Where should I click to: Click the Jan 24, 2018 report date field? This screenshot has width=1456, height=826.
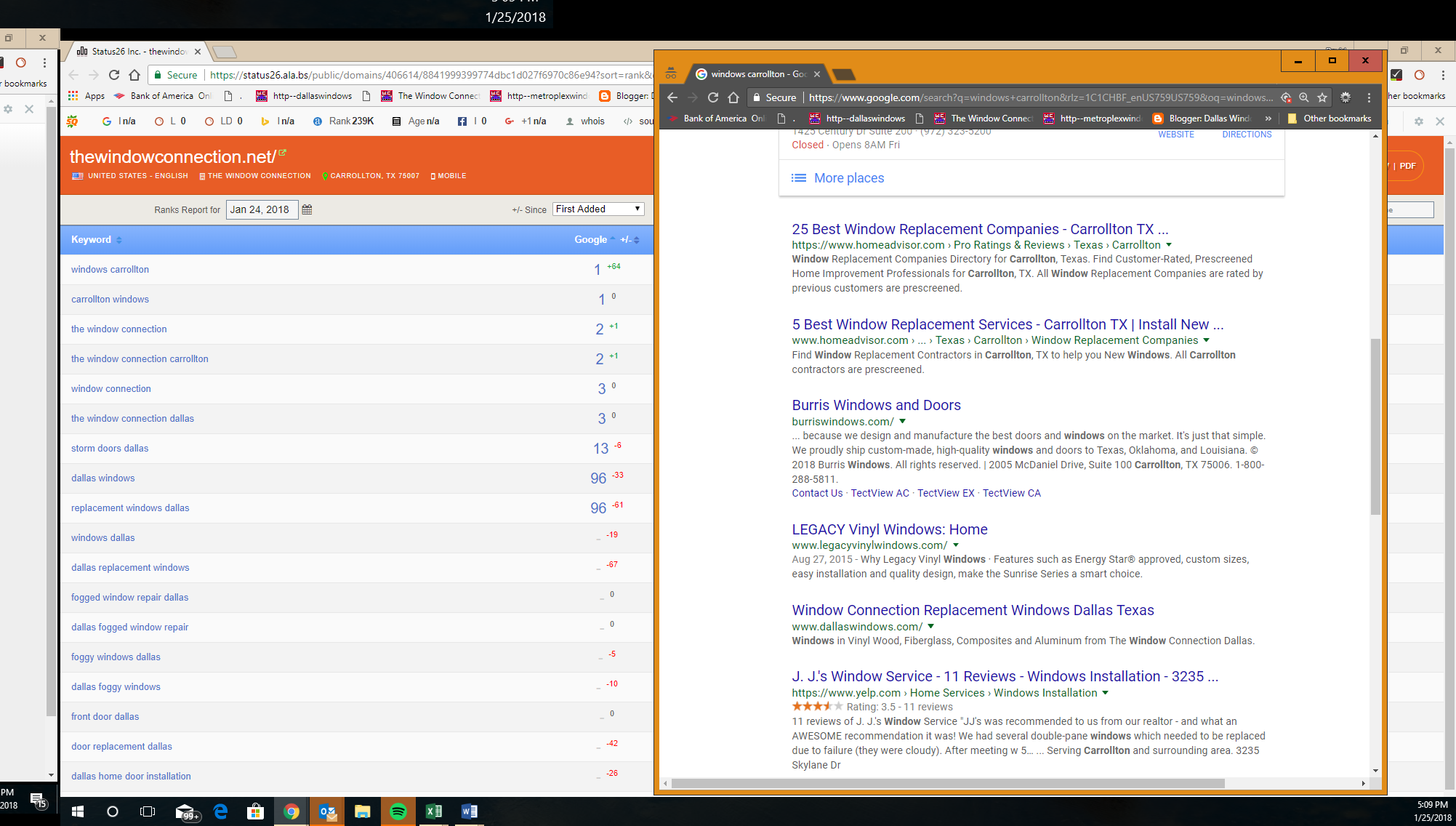[262, 209]
